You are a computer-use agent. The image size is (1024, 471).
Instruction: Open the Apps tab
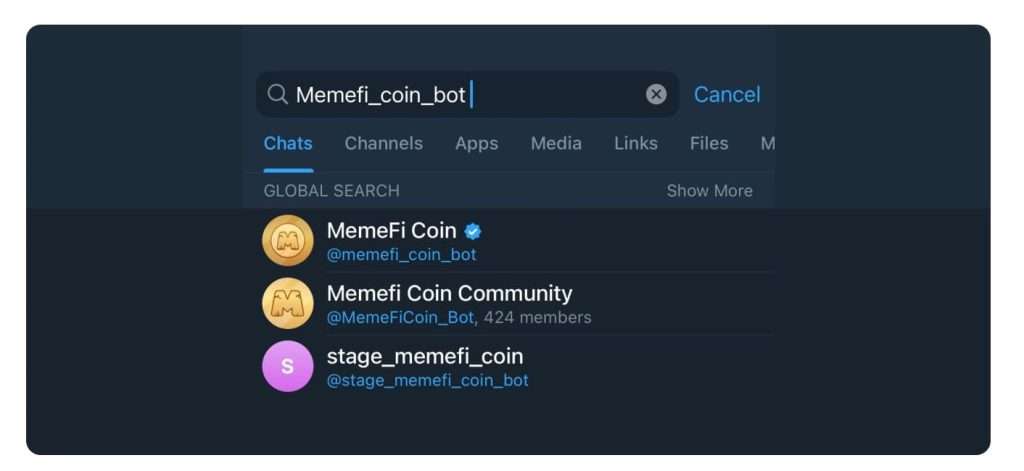click(x=476, y=143)
